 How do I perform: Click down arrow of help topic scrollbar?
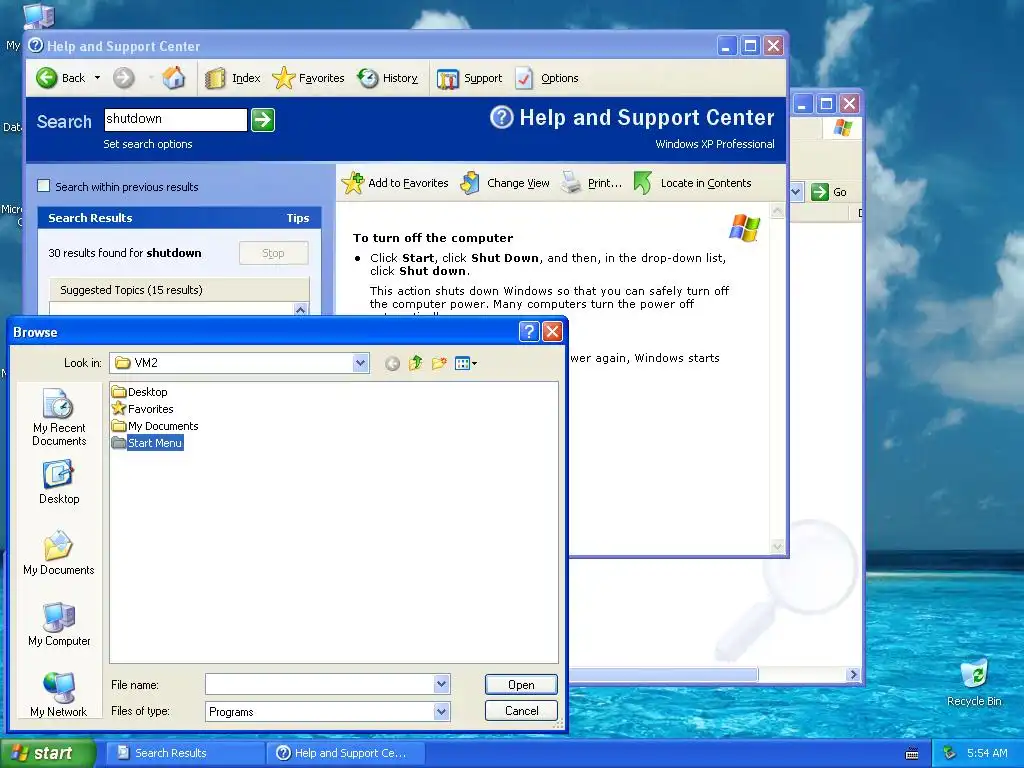coord(777,546)
